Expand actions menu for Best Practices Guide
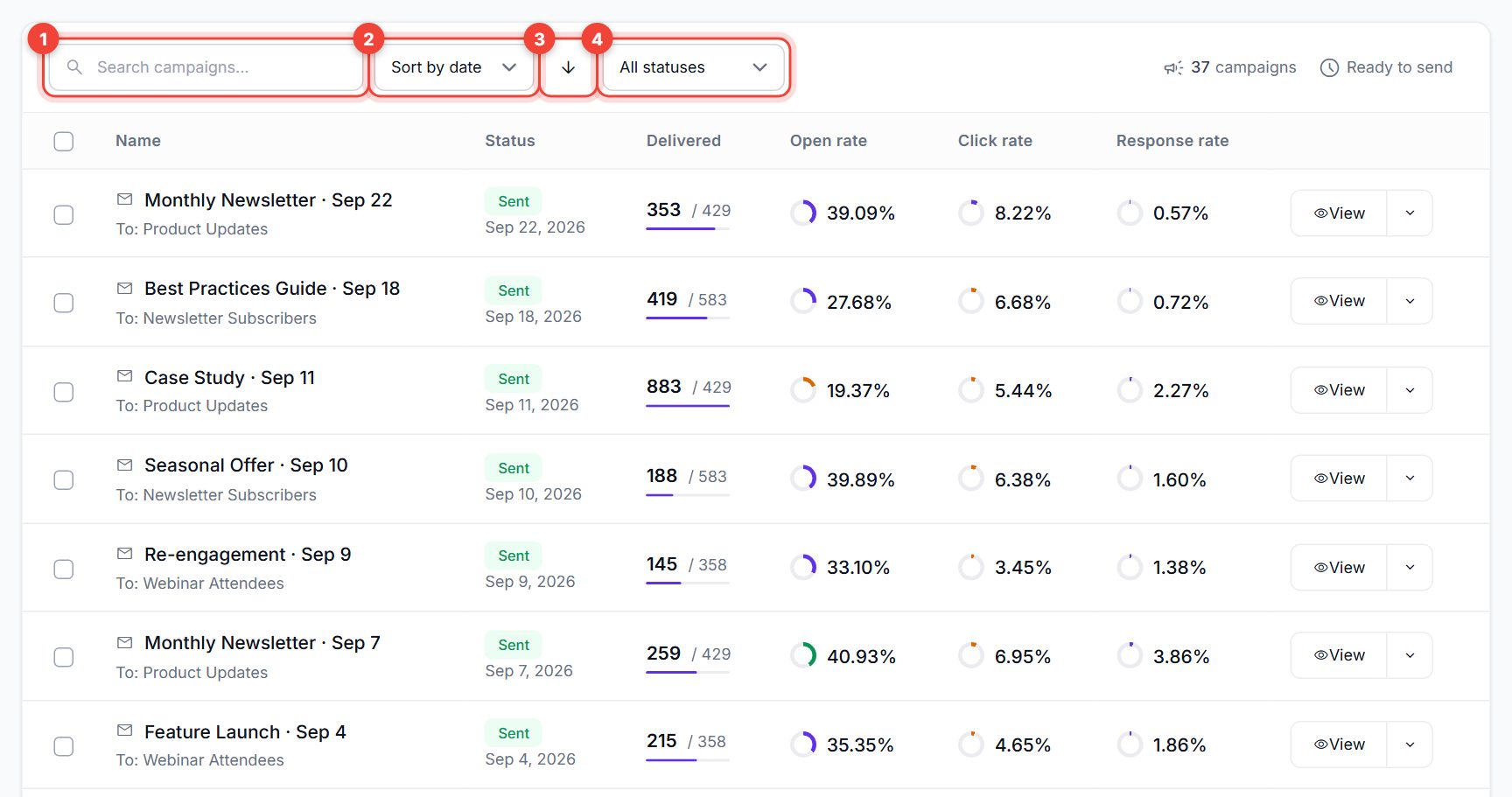The width and height of the screenshot is (1512, 797). (1410, 301)
